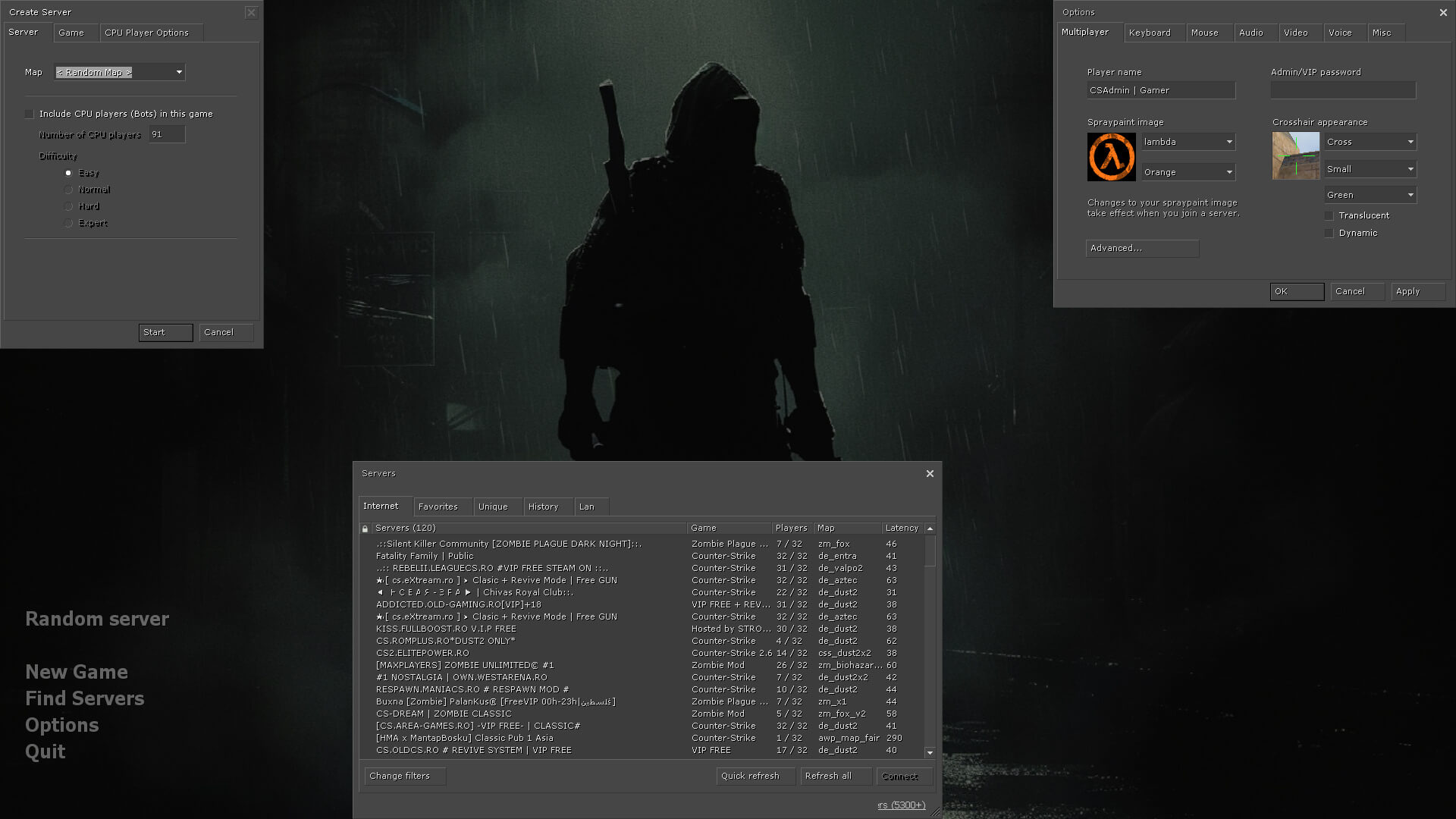Open Advanced... multiplayer settings
This screenshot has height=819, width=1456.
point(1142,249)
